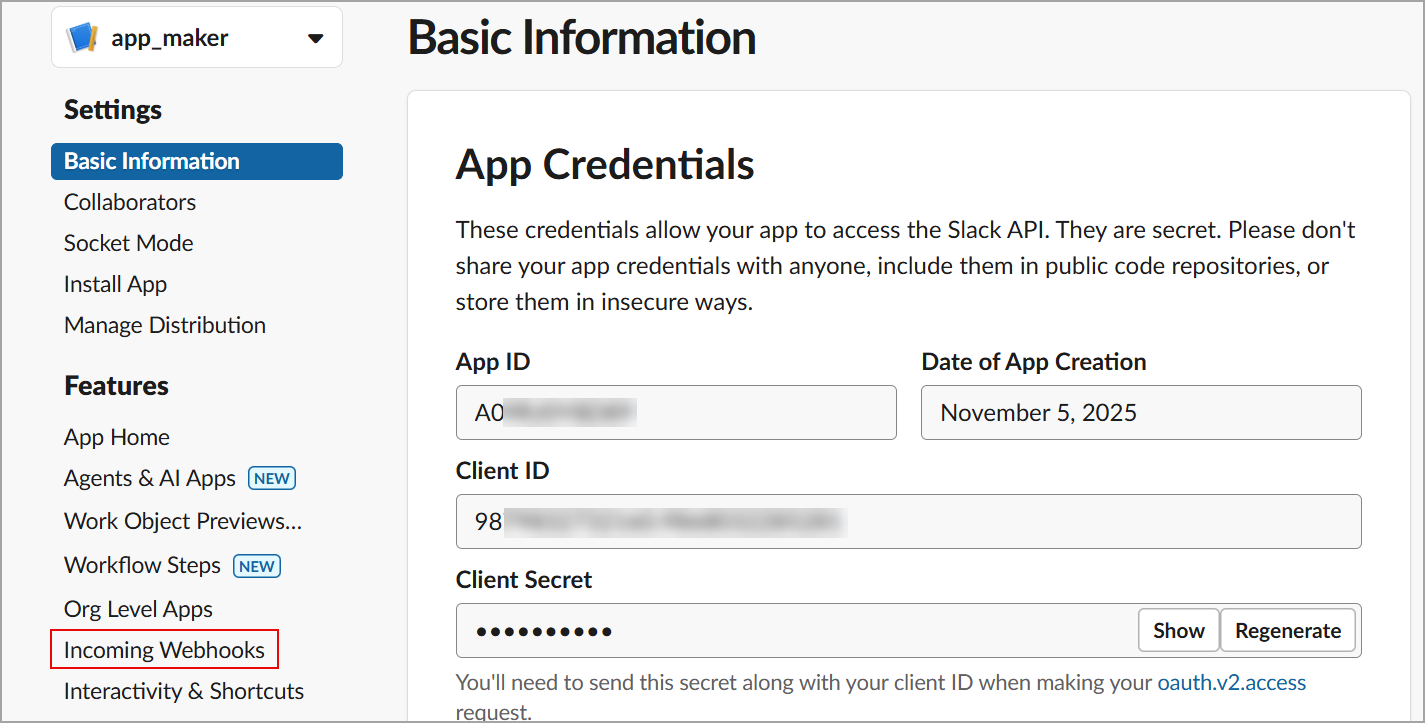Select Agents & AI Apps feature
This screenshot has height=723, width=1425.
(150, 478)
